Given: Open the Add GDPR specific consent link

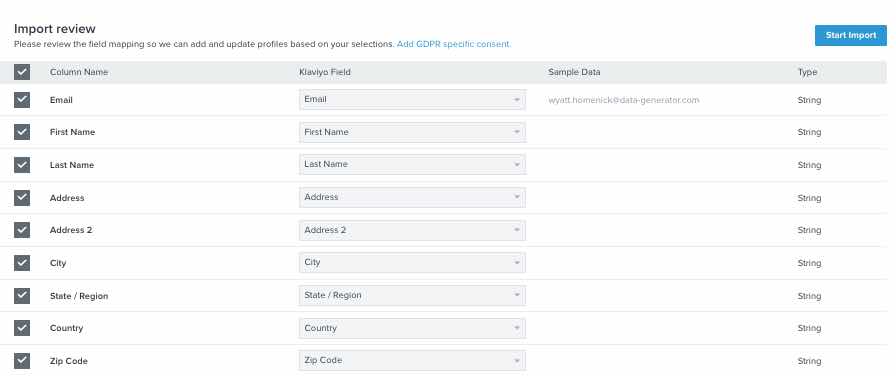Looking at the screenshot, I should tap(454, 44).
